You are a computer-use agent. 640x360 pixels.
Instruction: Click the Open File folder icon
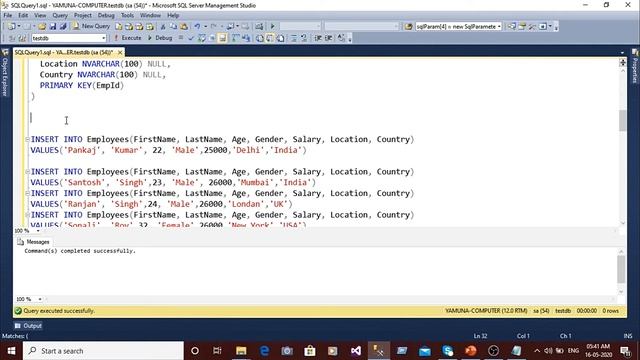42,27
